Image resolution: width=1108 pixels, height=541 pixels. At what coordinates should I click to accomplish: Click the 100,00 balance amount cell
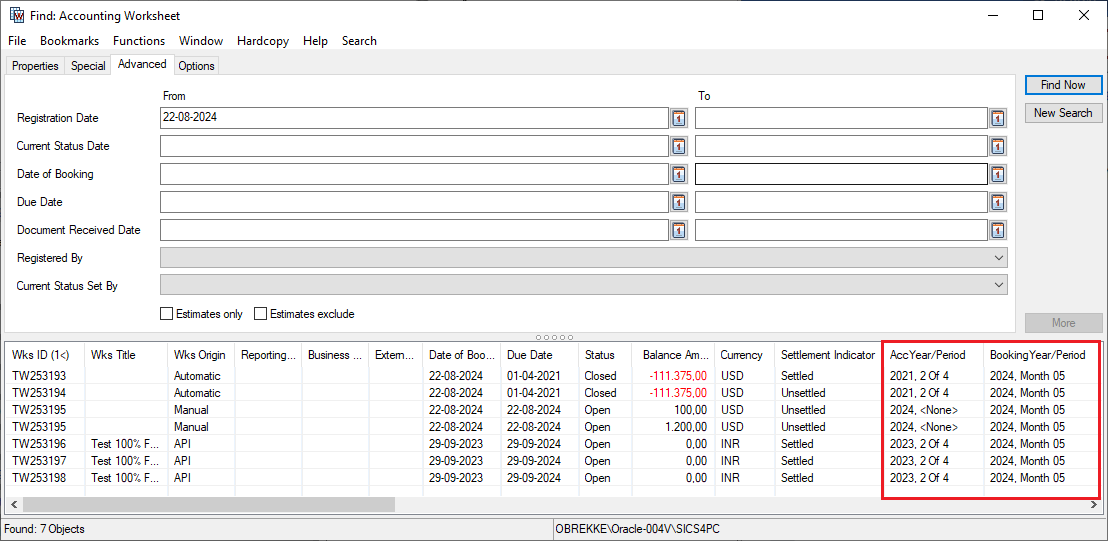click(674, 410)
